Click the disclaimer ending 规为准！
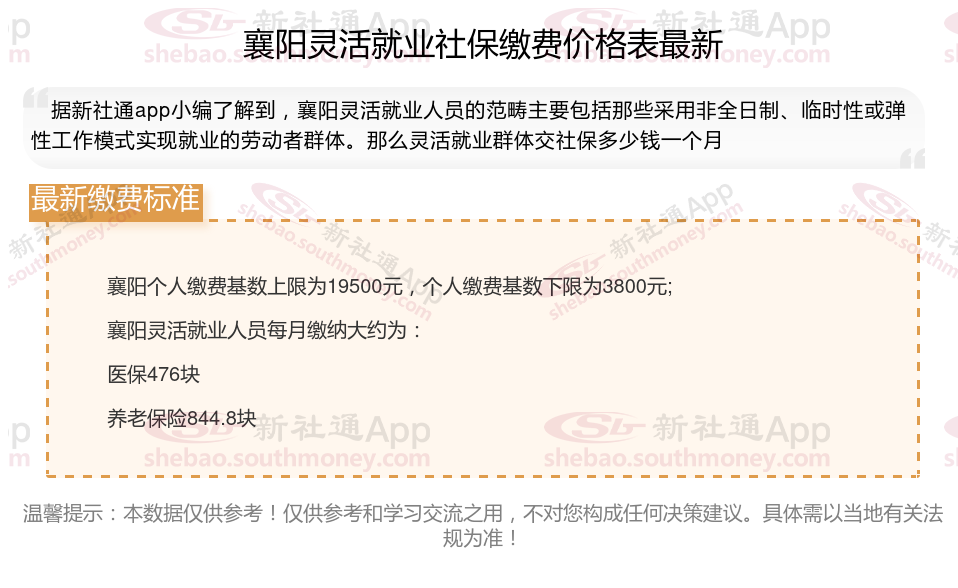This screenshot has height=588, width=958. [x=481, y=538]
